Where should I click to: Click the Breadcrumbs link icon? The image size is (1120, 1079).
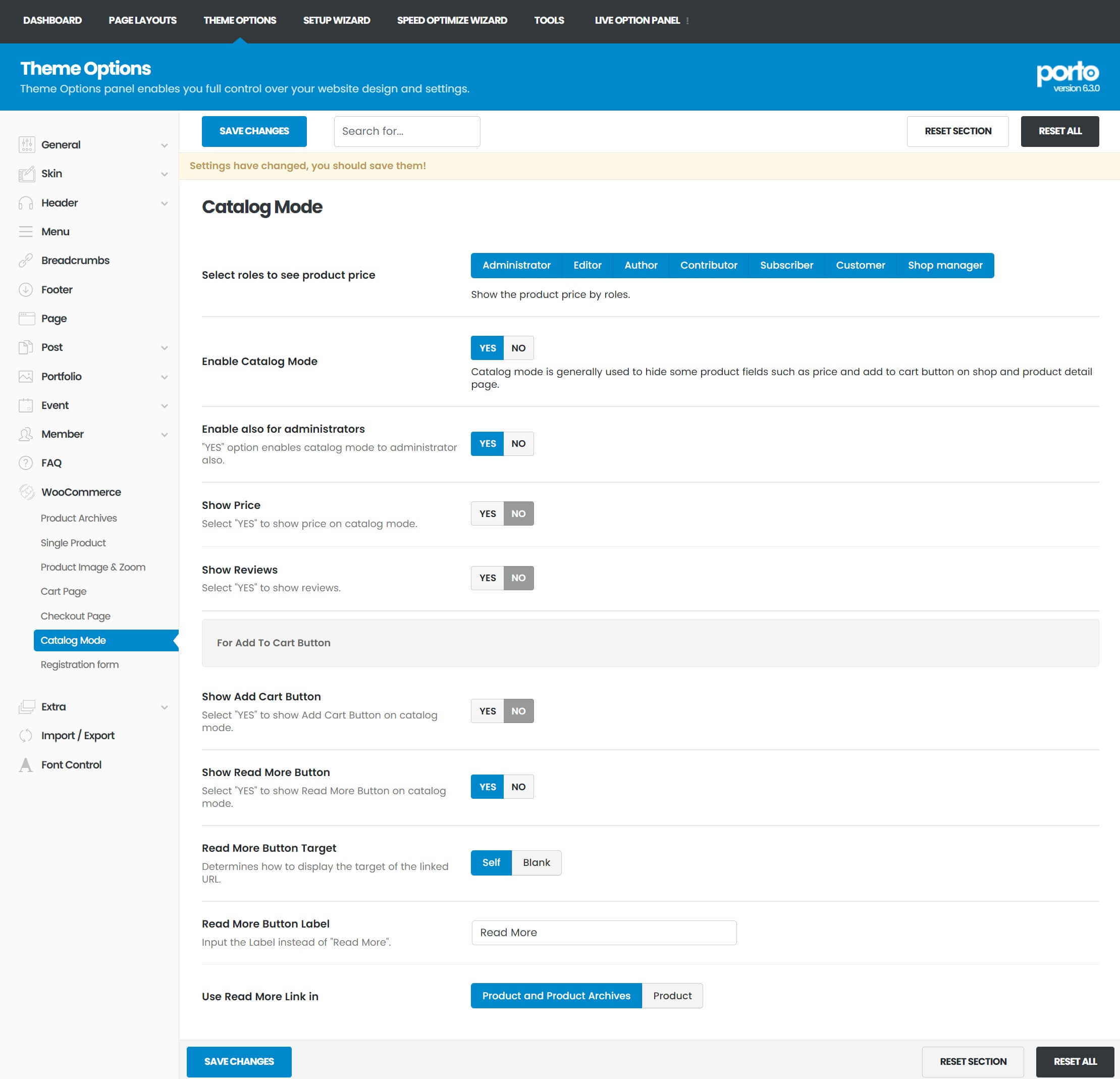click(x=26, y=261)
